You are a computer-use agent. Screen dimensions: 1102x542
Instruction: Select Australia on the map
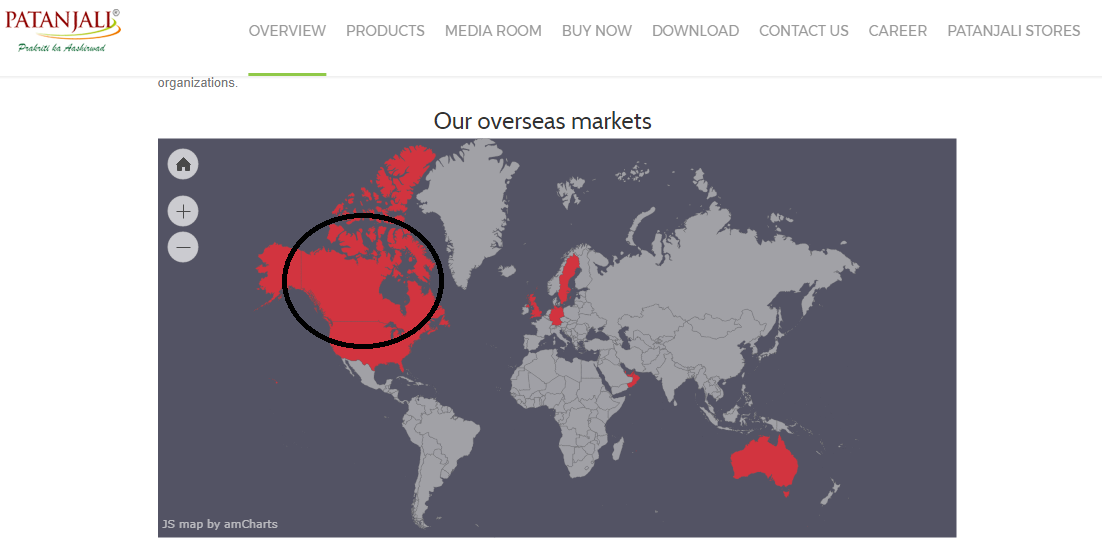point(766,464)
